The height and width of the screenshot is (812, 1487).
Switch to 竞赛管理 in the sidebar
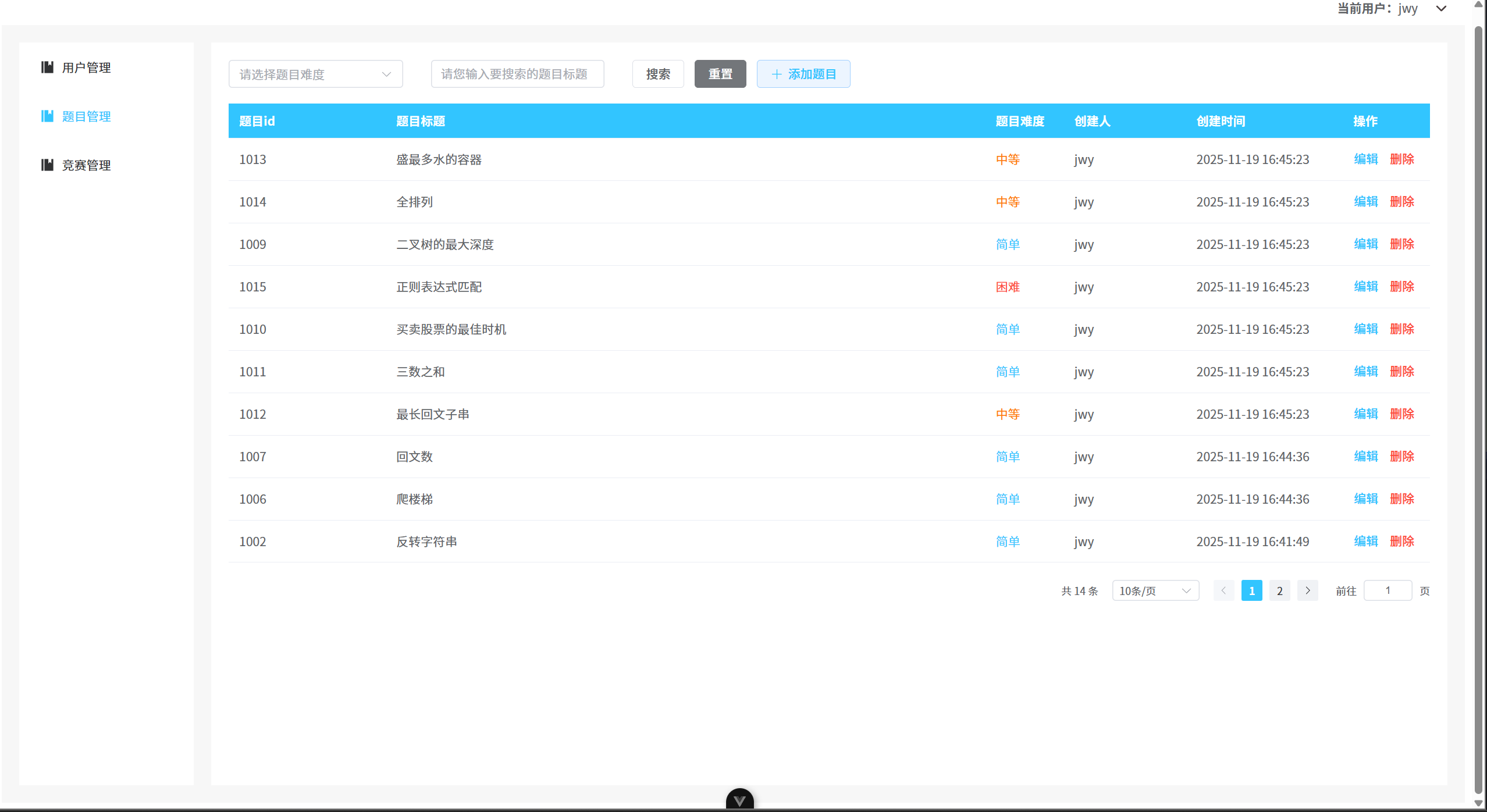pyautogui.click(x=86, y=165)
